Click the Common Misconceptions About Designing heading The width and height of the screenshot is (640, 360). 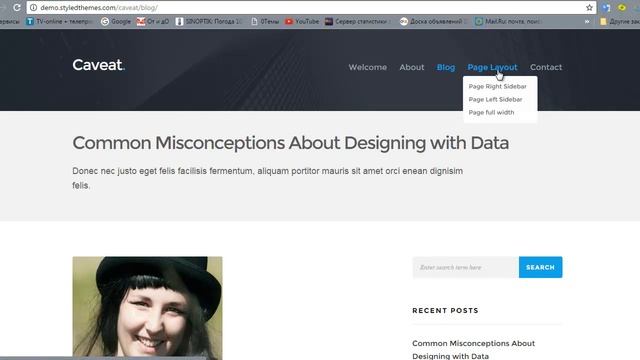pyautogui.click(x=290, y=143)
